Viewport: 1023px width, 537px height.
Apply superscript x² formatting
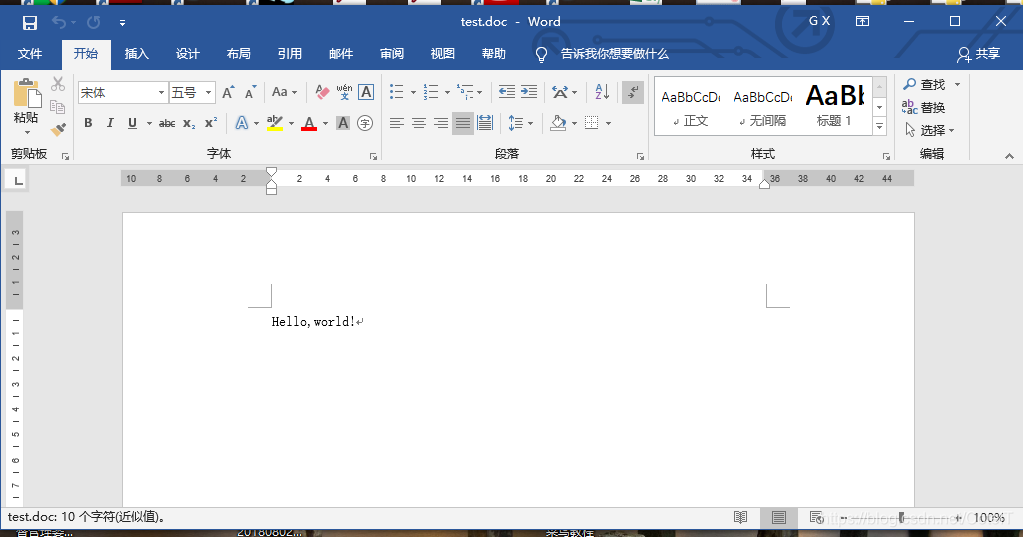click(211, 123)
